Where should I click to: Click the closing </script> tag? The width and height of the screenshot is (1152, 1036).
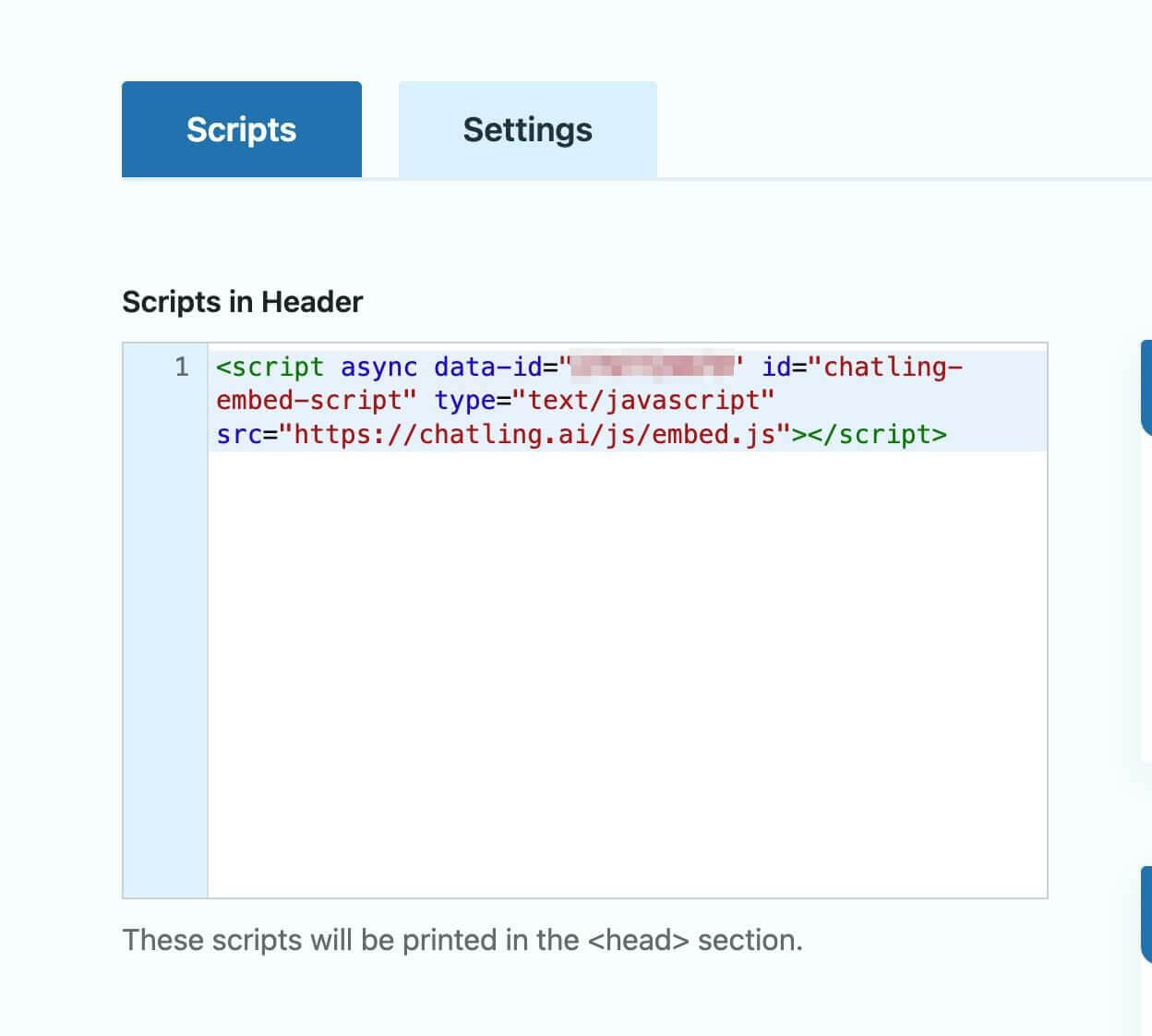point(873,433)
